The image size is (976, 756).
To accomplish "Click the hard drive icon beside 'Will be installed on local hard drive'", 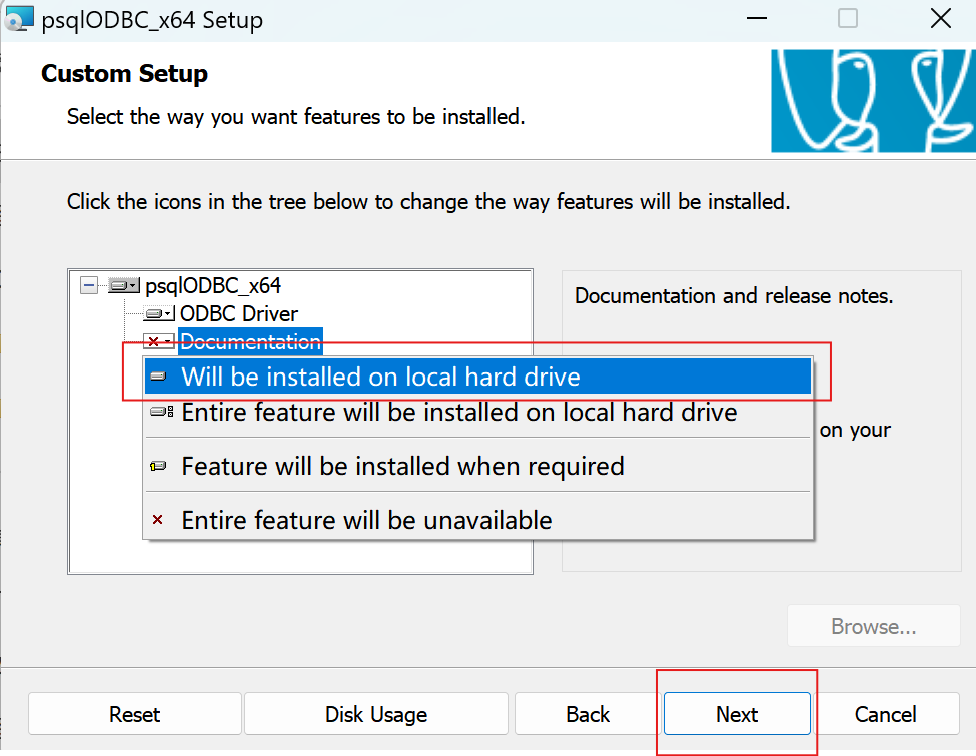I will [158, 376].
